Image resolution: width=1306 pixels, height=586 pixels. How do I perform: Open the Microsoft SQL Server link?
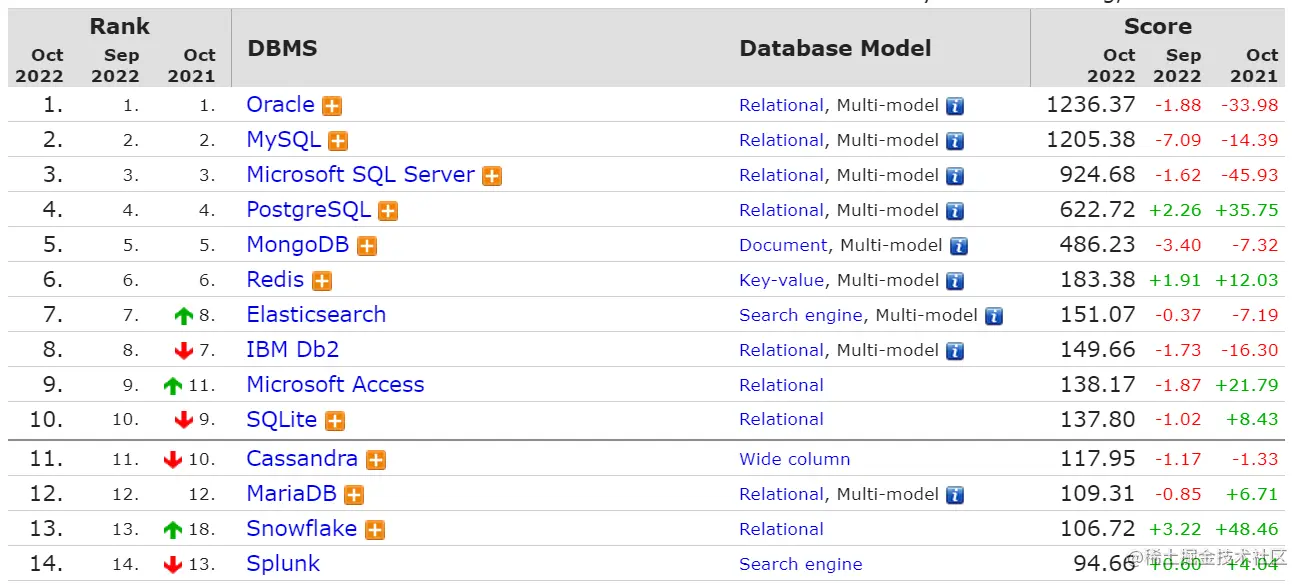pos(360,175)
